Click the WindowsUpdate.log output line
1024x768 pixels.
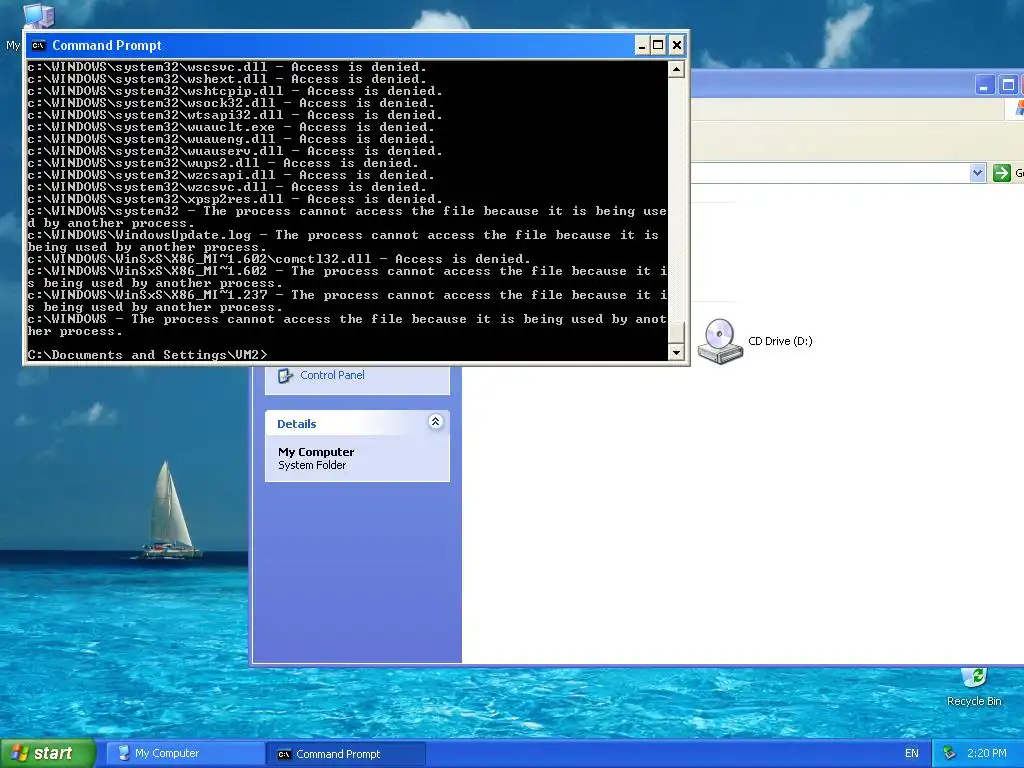(344, 241)
